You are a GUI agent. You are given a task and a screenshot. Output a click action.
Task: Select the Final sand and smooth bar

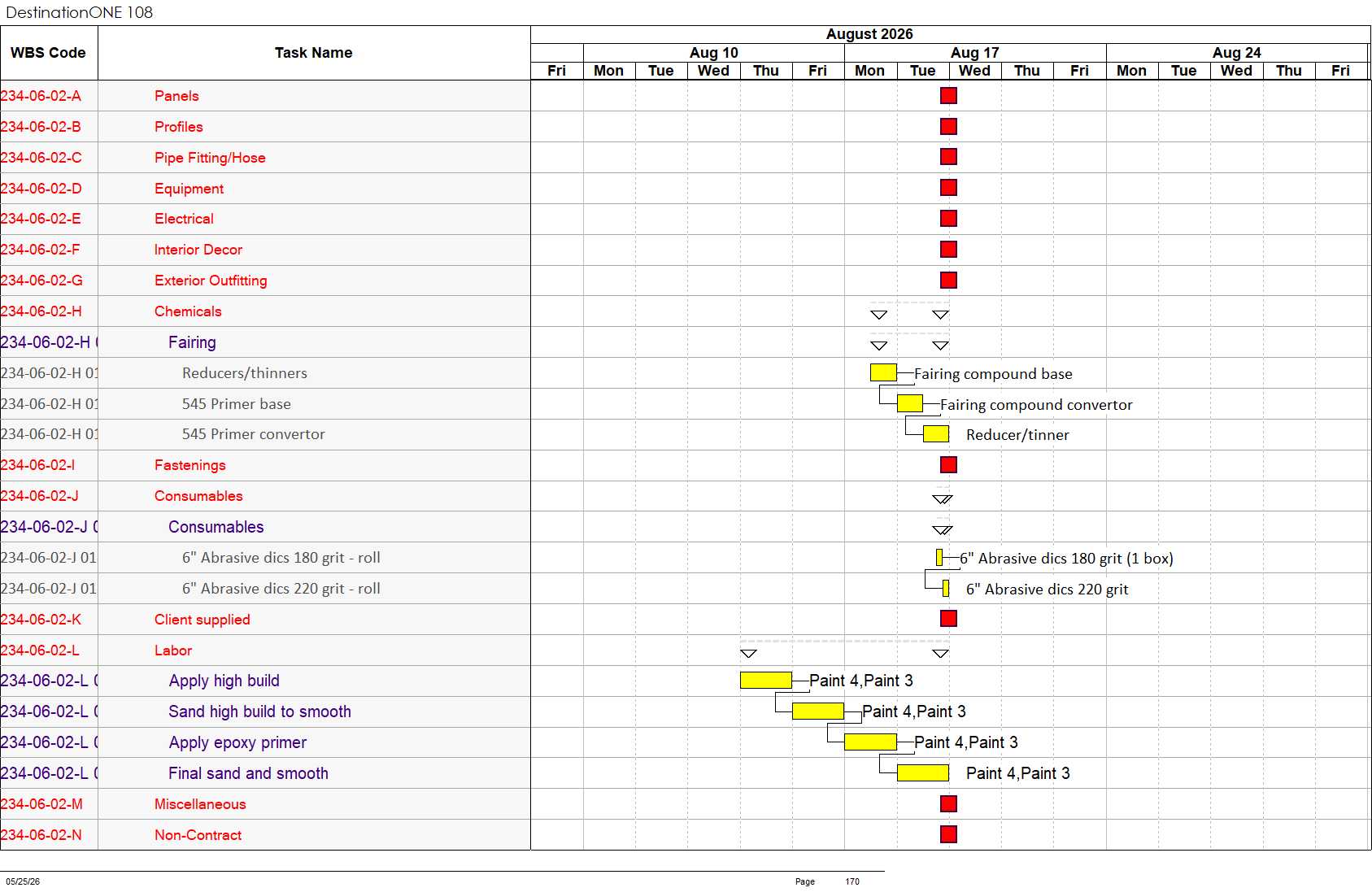pyautogui.click(x=923, y=773)
